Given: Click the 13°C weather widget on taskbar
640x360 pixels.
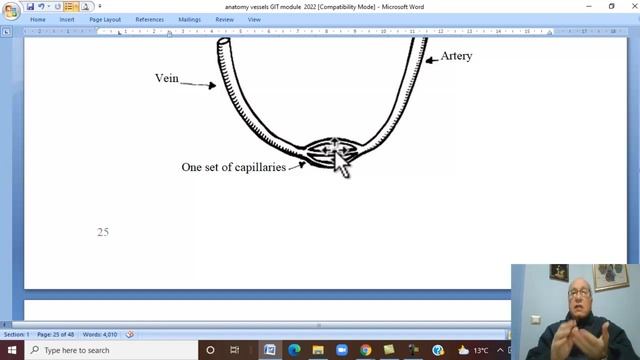Looking at the screenshot, I should click(473, 350).
